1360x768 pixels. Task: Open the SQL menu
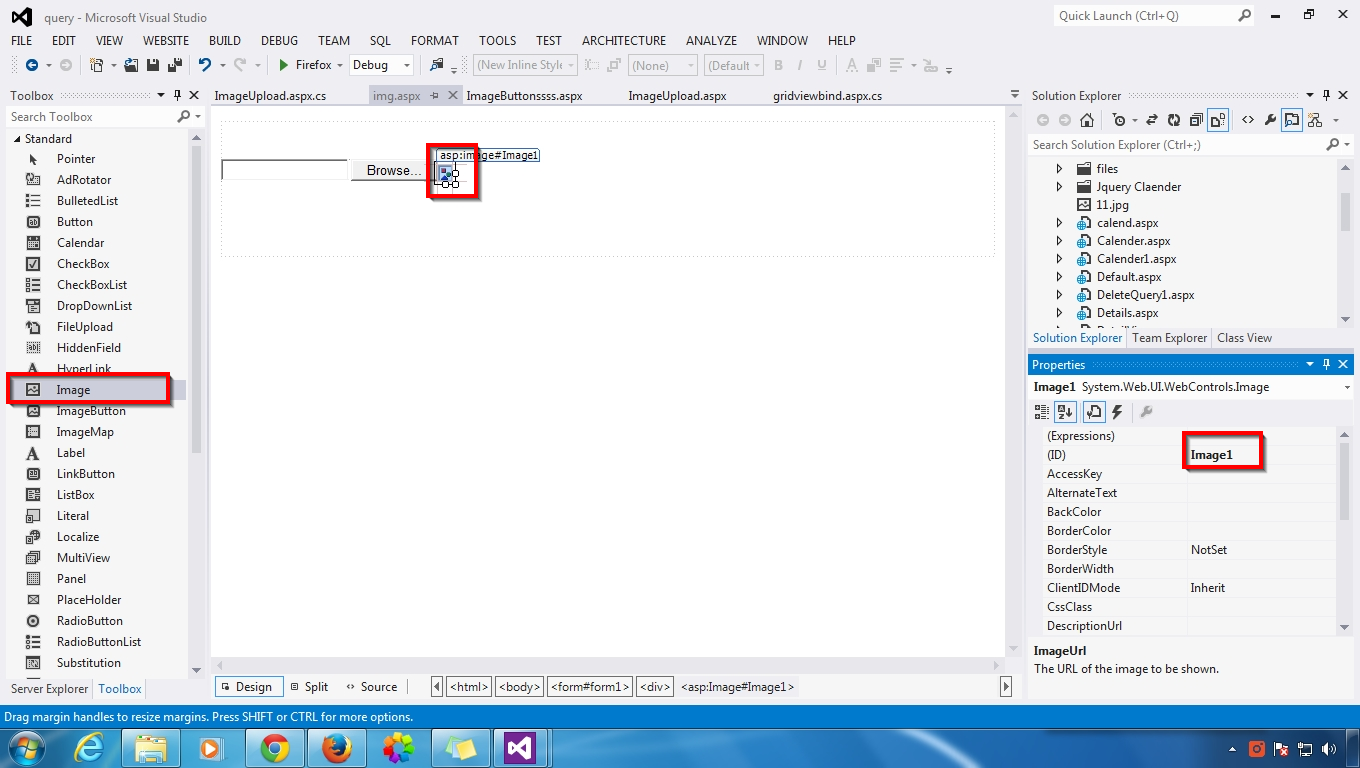click(380, 40)
